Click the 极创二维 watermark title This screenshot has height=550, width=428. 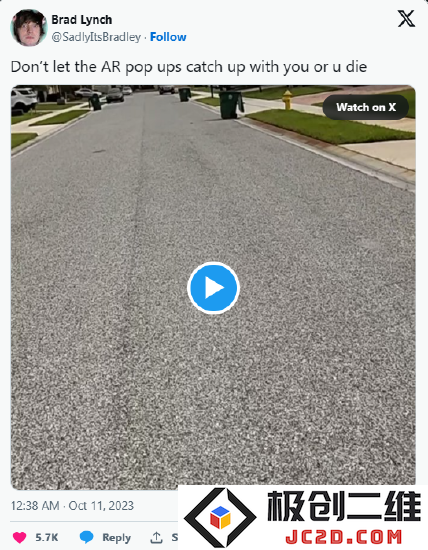(x=344, y=506)
